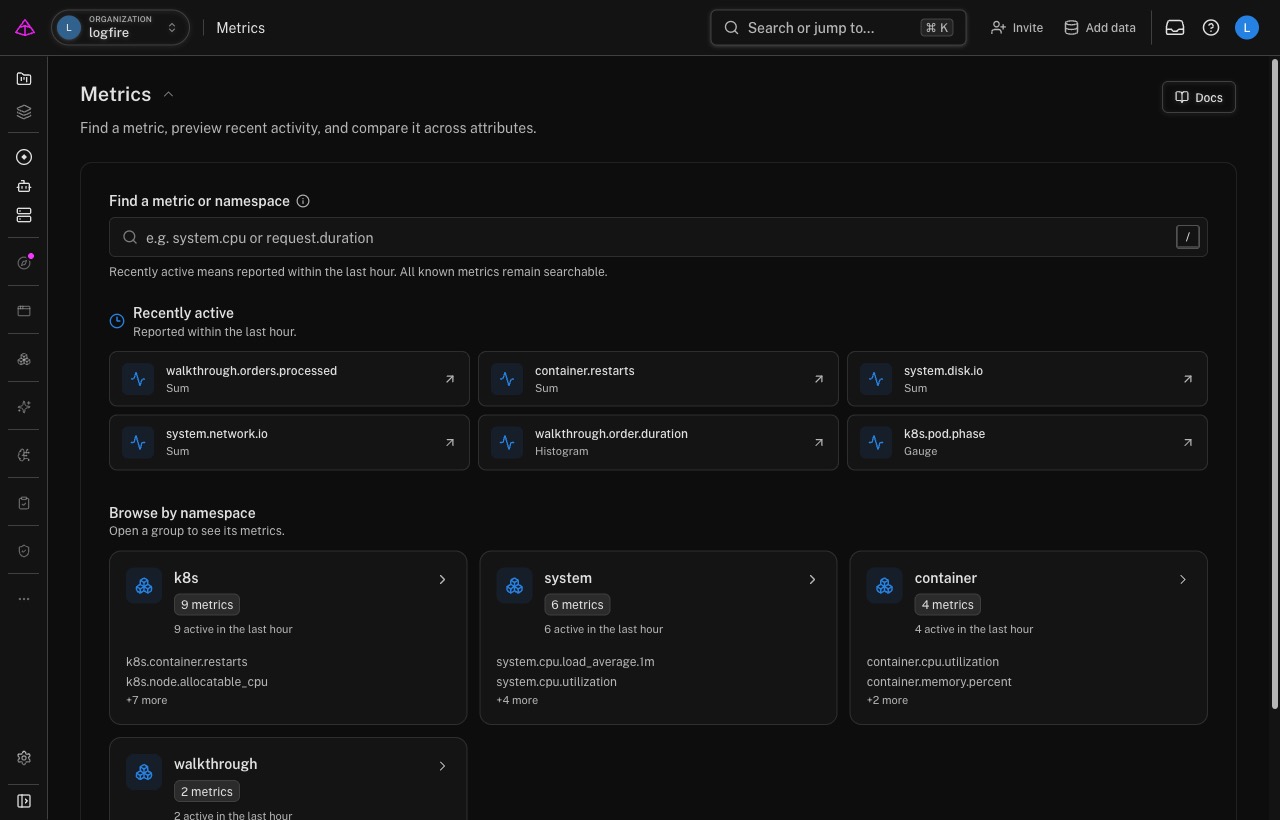Click the +2 more text
Viewport: 1280px width, 820px height.
[887, 700]
